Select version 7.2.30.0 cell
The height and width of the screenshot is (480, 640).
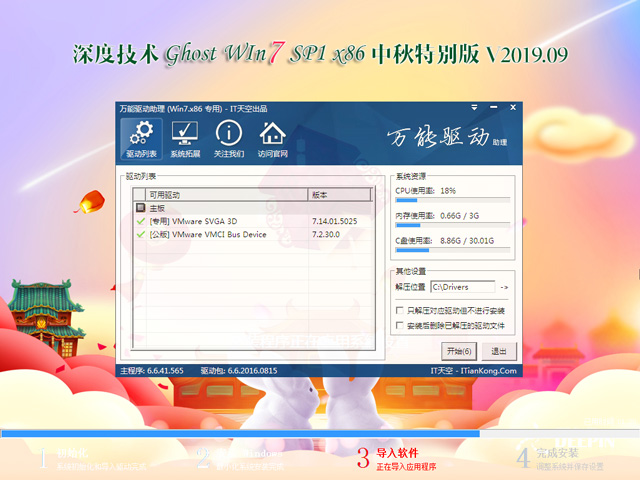[326, 234]
